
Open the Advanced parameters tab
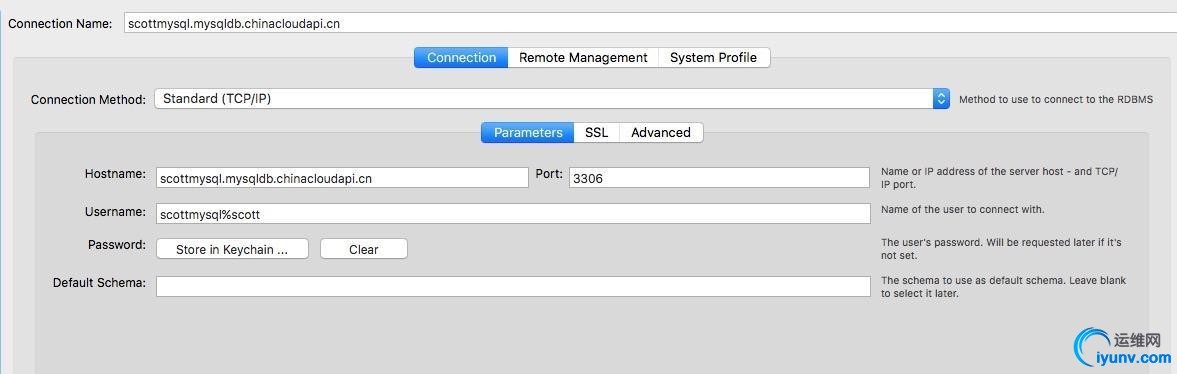(661, 133)
